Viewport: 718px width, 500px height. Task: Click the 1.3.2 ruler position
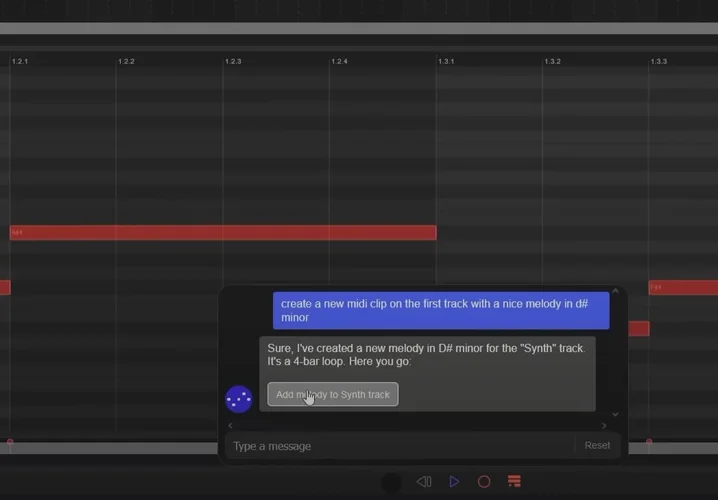[552, 61]
